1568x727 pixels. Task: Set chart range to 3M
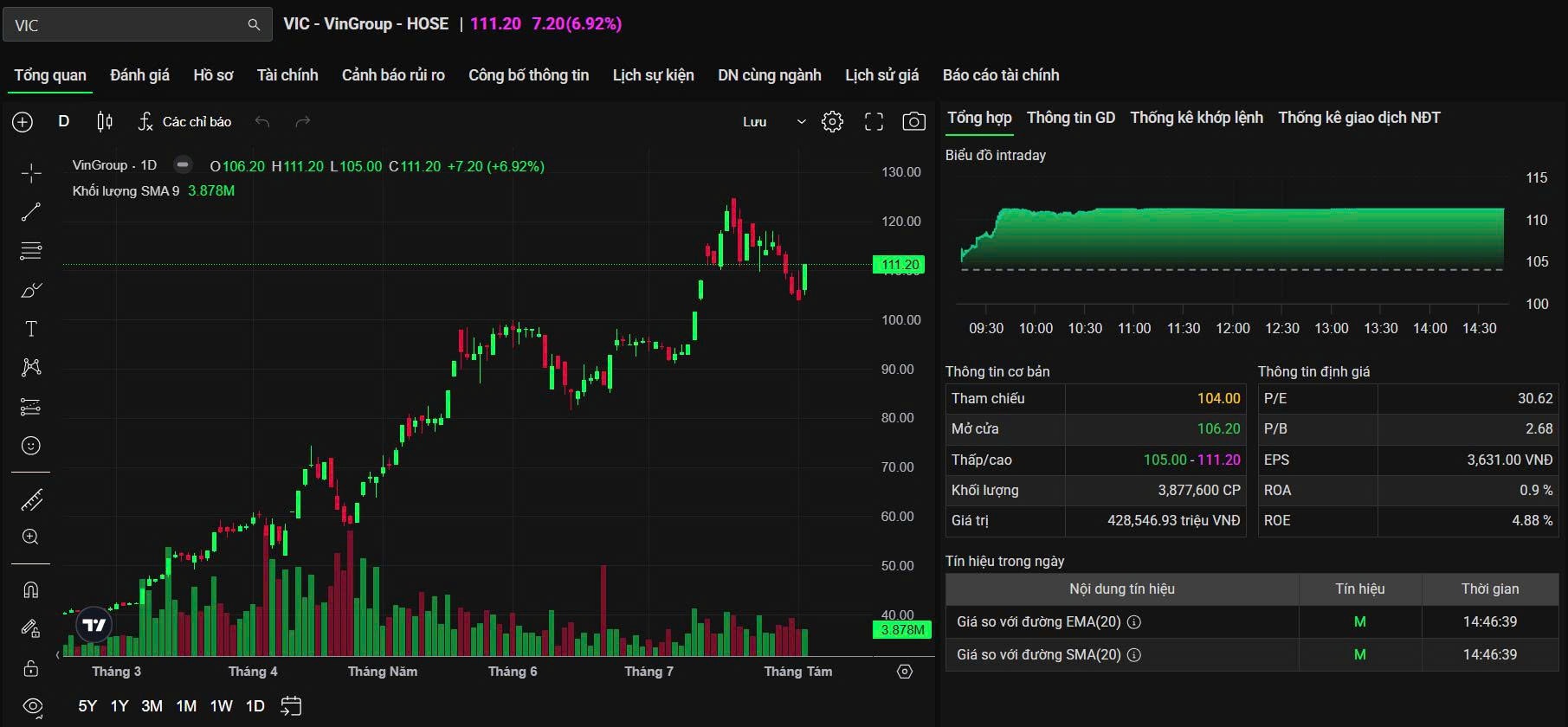pyautogui.click(x=152, y=706)
